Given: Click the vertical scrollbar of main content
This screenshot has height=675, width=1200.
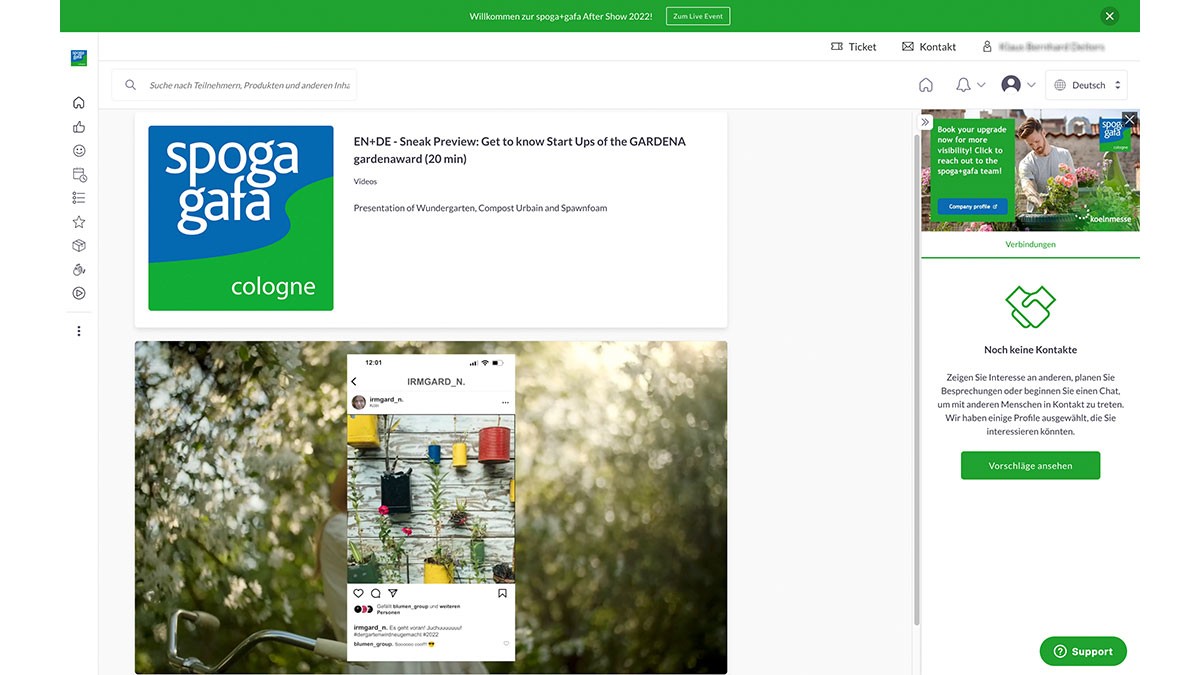Looking at the screenshot, I should pos(916,380).
